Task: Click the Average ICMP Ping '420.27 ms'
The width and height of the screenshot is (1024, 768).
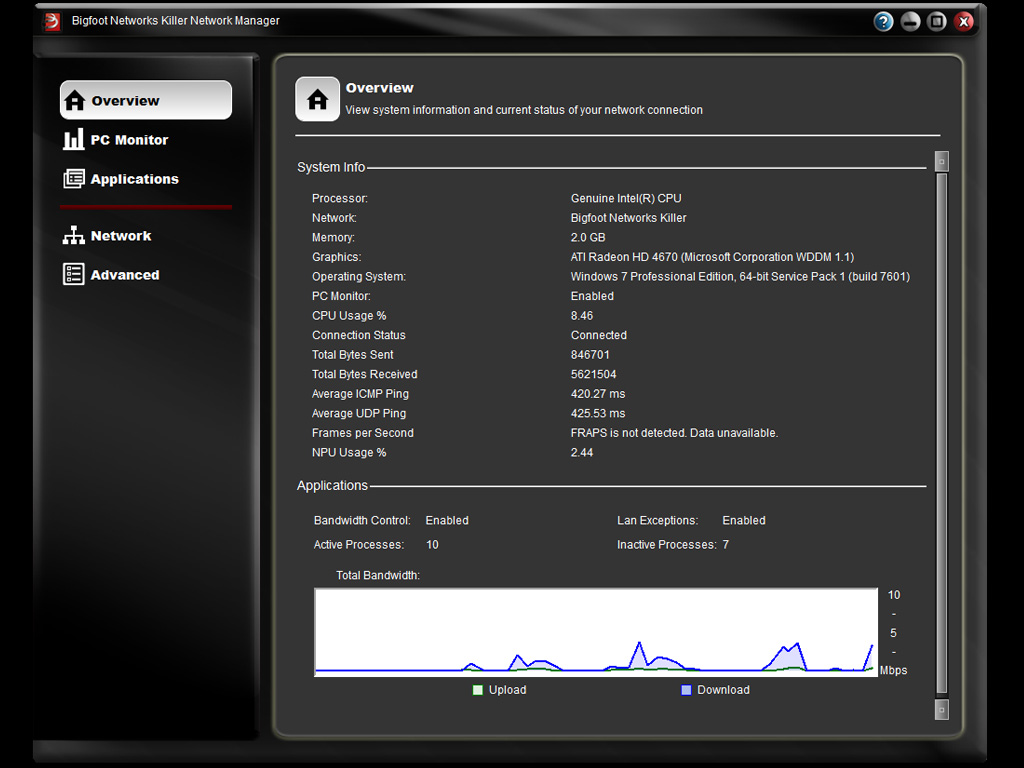Action: (598, 394)
